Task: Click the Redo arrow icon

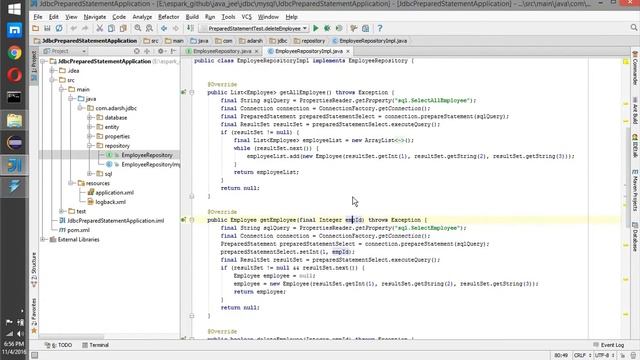Action: coord(85,29)
